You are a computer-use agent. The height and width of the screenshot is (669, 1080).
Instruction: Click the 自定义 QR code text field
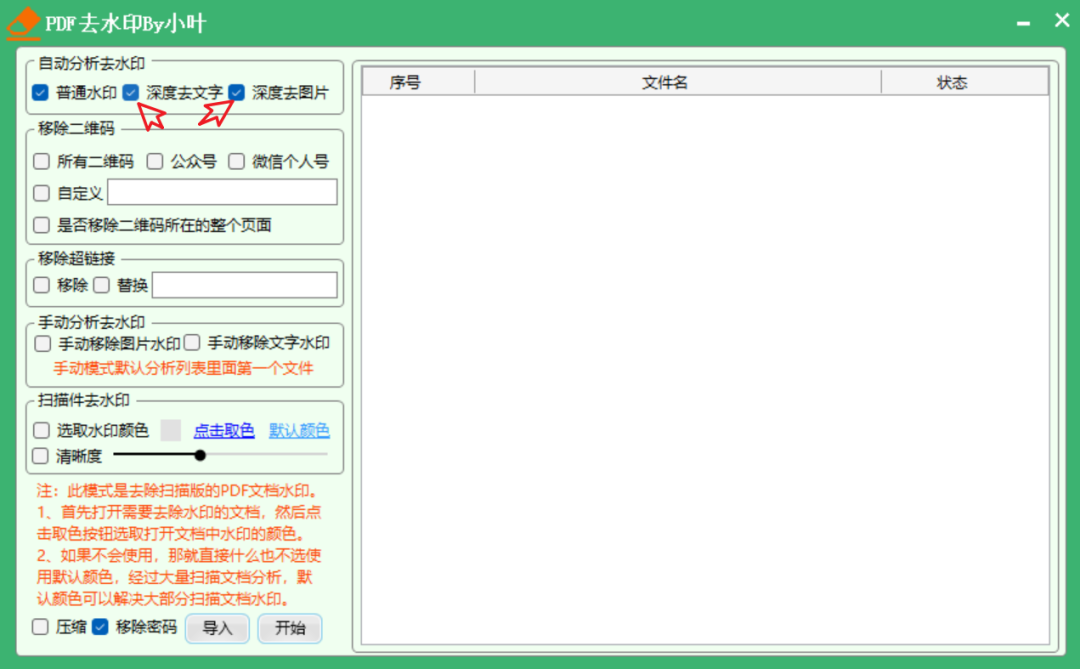[x=222, y=192]
